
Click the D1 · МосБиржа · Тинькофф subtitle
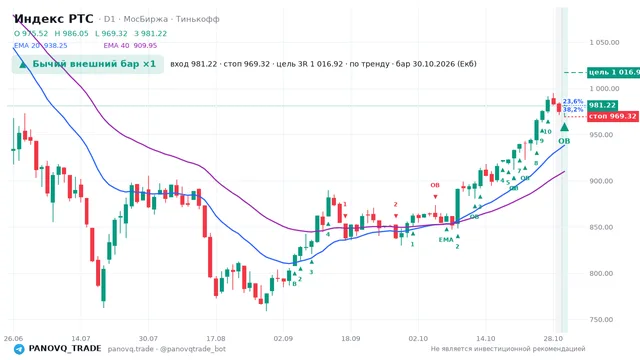click(x=162, y=19)
